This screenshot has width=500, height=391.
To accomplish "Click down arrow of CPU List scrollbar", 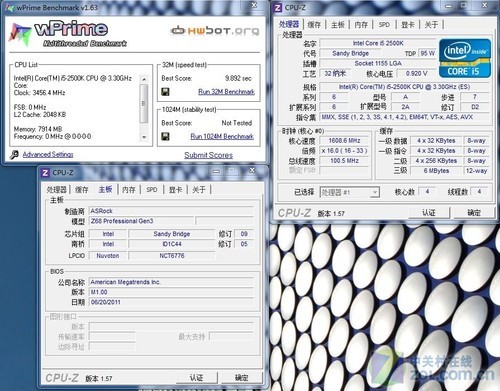I will pyautogui.click(x=144, y=137).
